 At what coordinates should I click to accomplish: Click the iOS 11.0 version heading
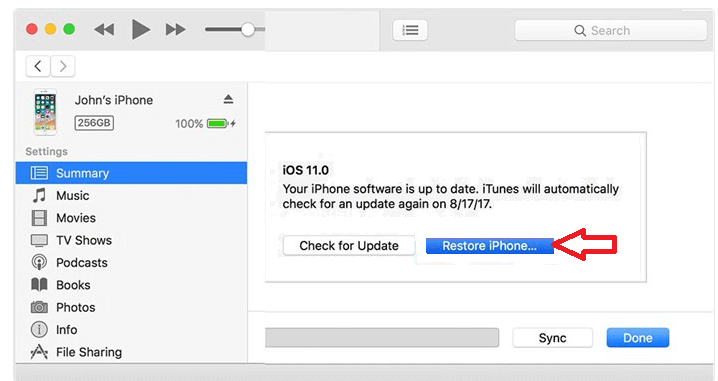pos(305,170)
